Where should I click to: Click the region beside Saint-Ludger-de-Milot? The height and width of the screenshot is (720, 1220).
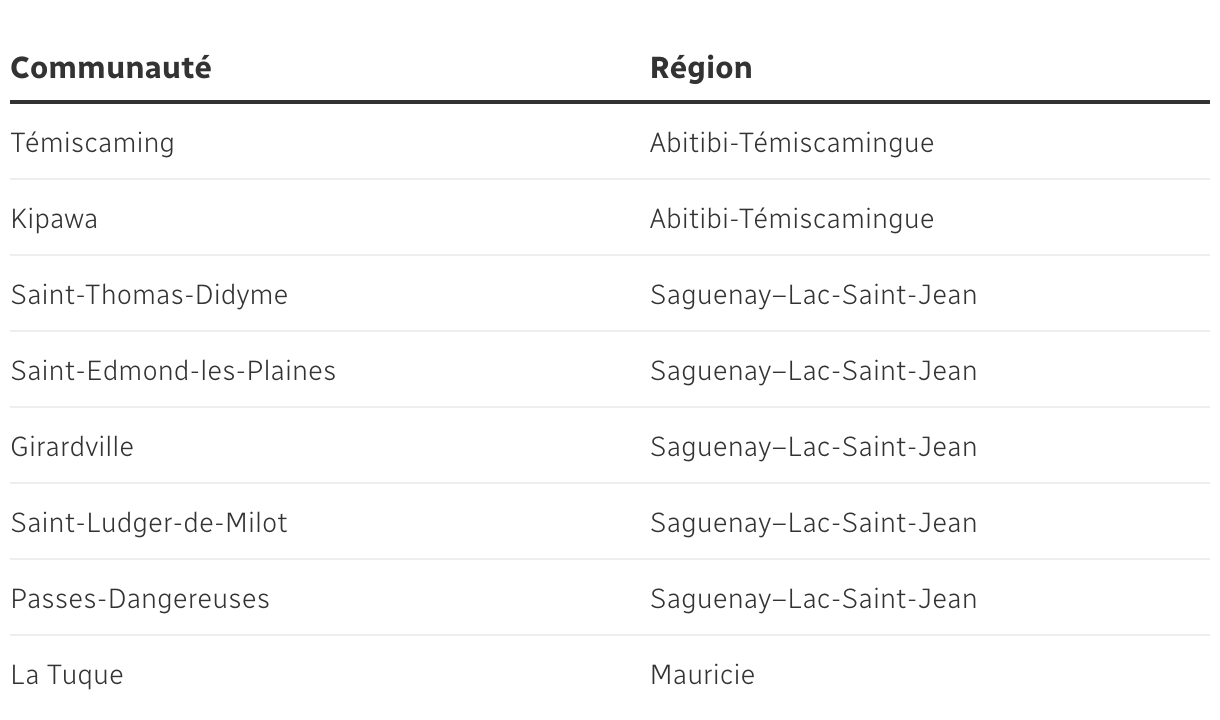pos(813,523)
